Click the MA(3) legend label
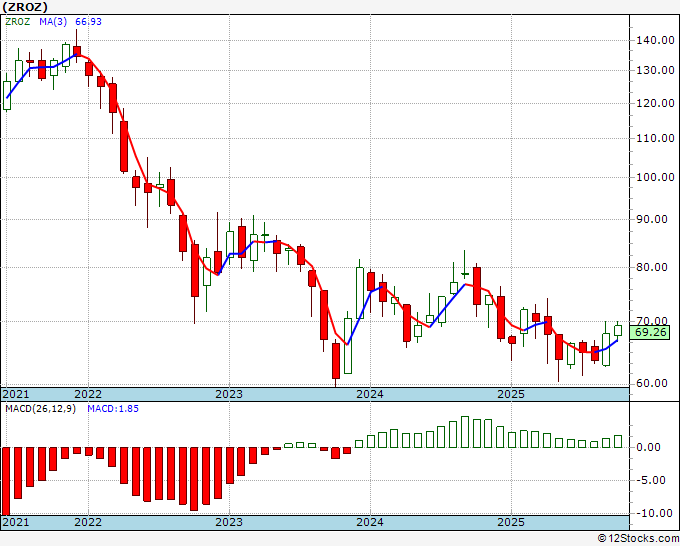 53,21
